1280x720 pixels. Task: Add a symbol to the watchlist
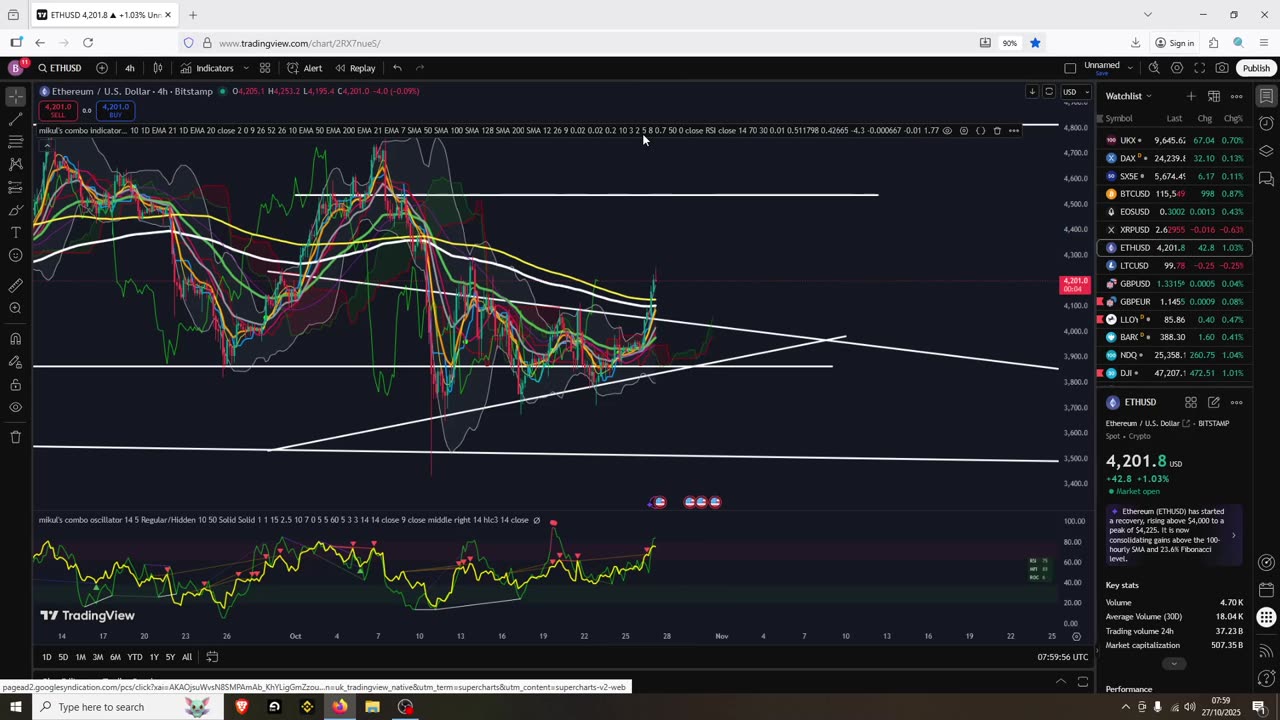pyautogui.click(x=1190, y=96)
